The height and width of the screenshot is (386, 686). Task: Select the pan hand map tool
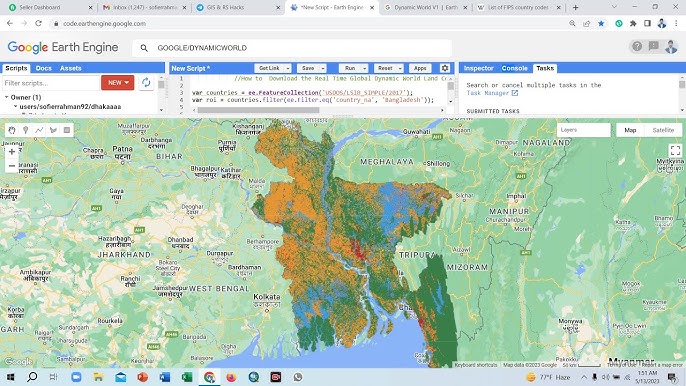pyautogui.click(x=12, y=130)
